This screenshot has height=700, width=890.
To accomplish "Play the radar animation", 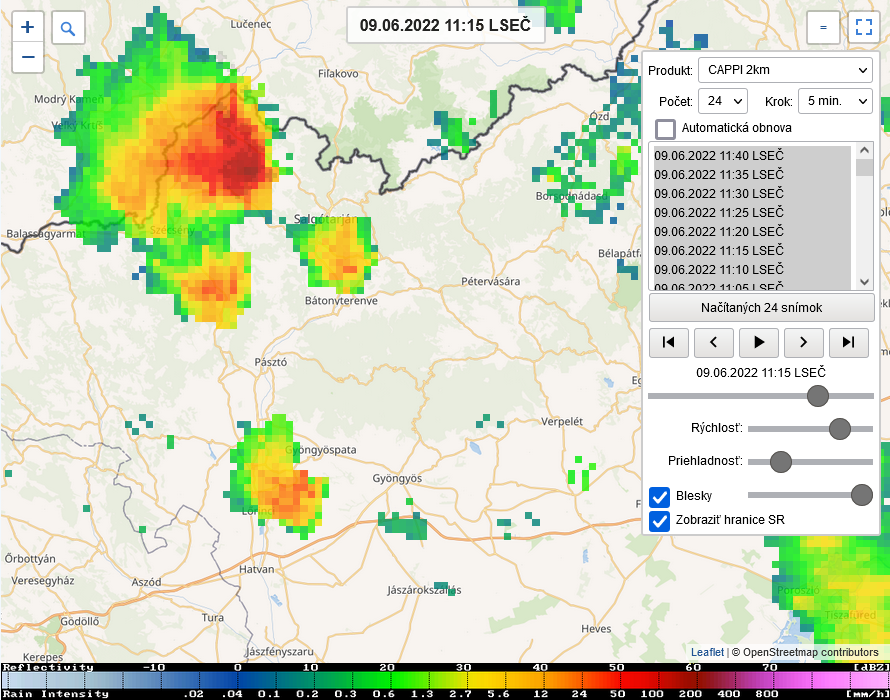I will 759,342.
